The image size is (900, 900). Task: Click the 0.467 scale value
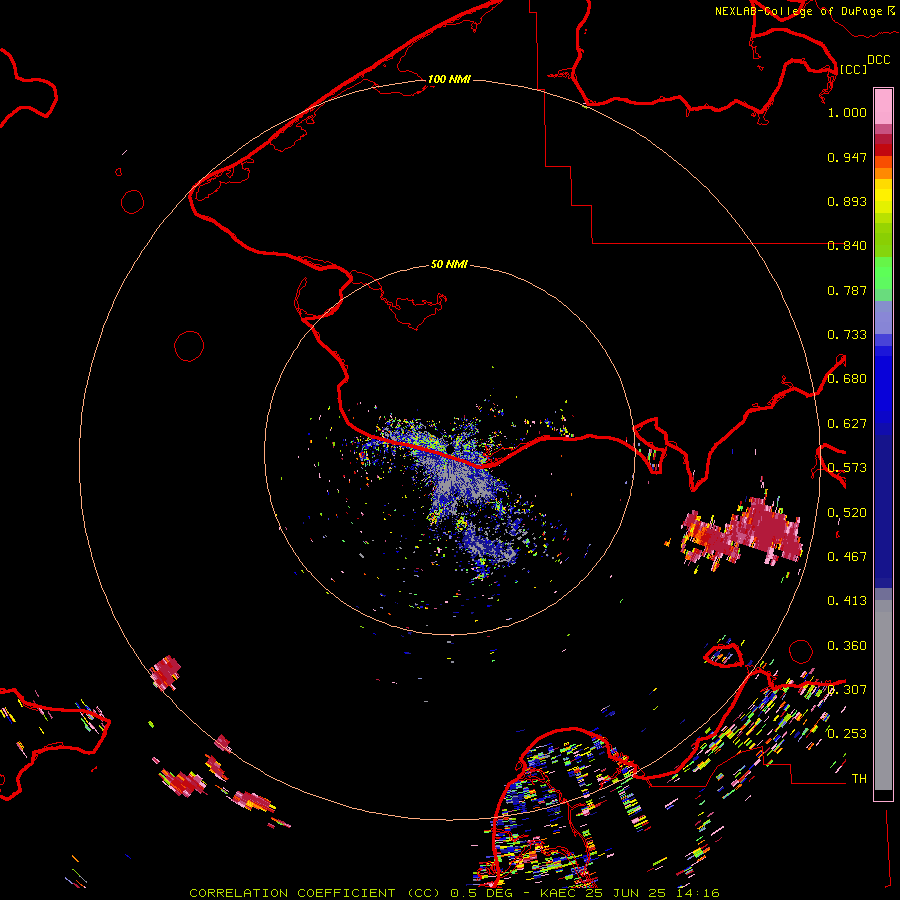tap(847, 557)
